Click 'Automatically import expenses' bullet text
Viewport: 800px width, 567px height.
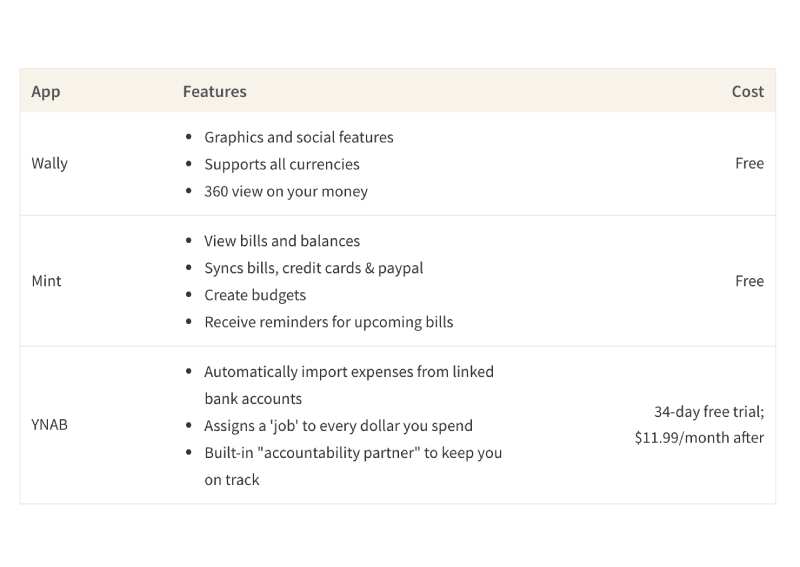(x=348, y=372)
